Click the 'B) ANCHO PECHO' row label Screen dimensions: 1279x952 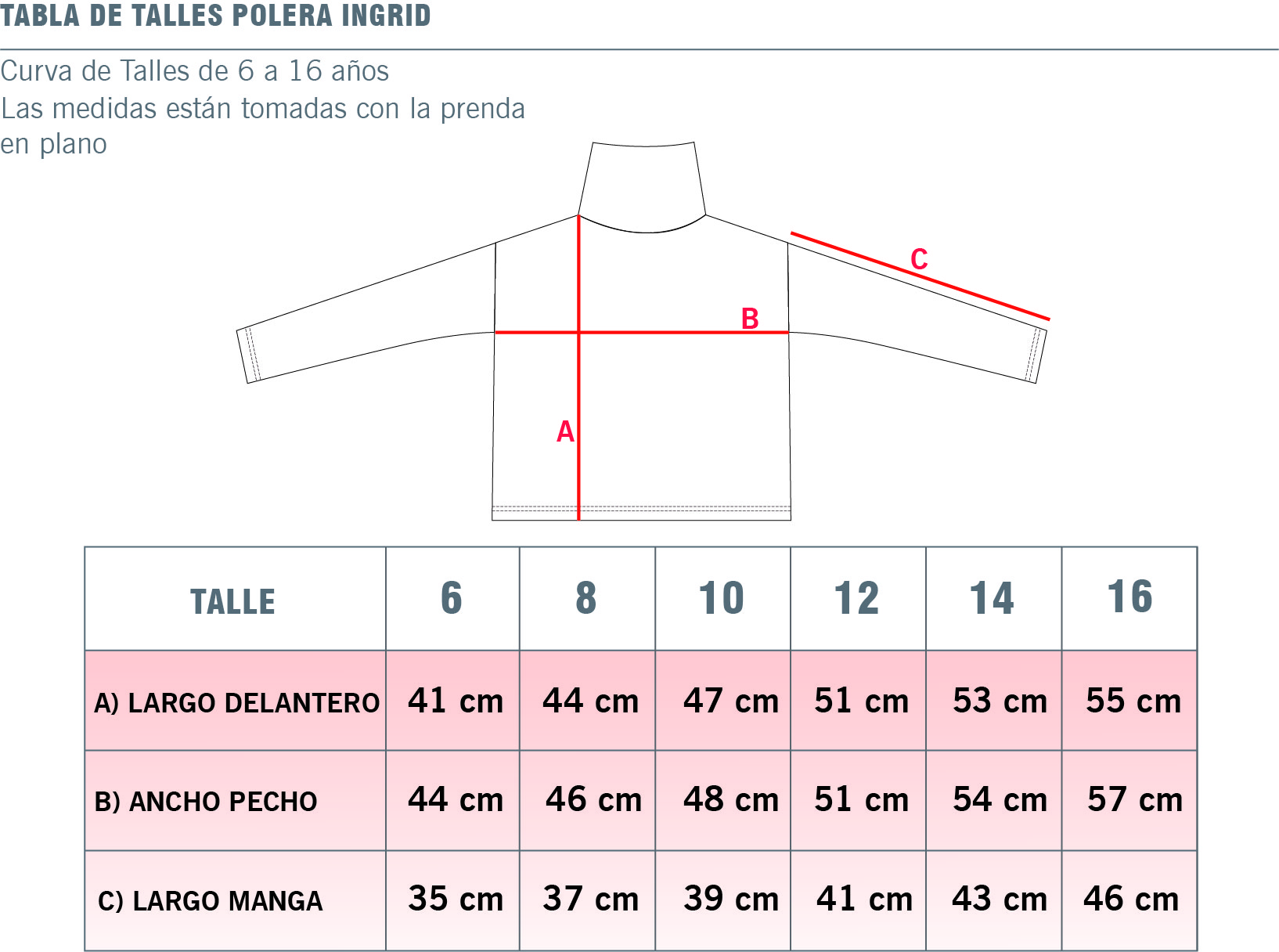206,802
